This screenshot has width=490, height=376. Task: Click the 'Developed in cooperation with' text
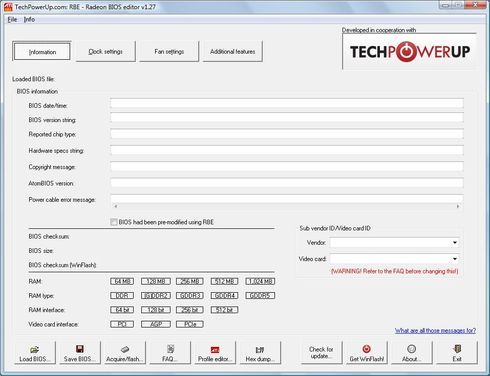379,30
